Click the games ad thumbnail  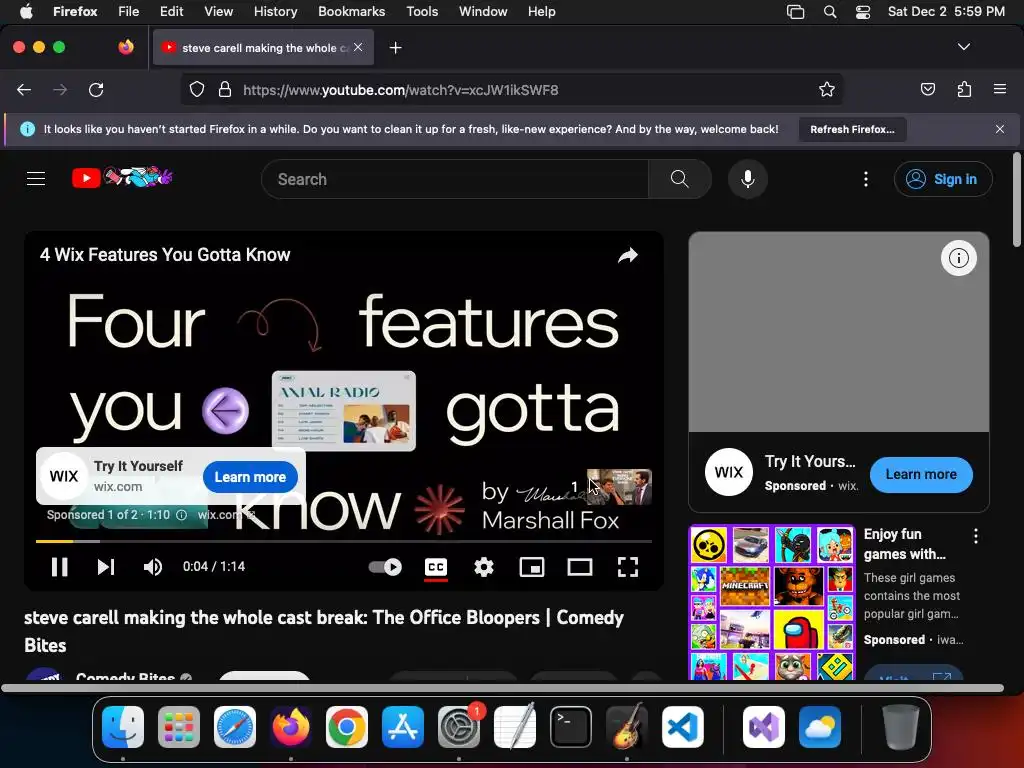(x=772, y=602)
